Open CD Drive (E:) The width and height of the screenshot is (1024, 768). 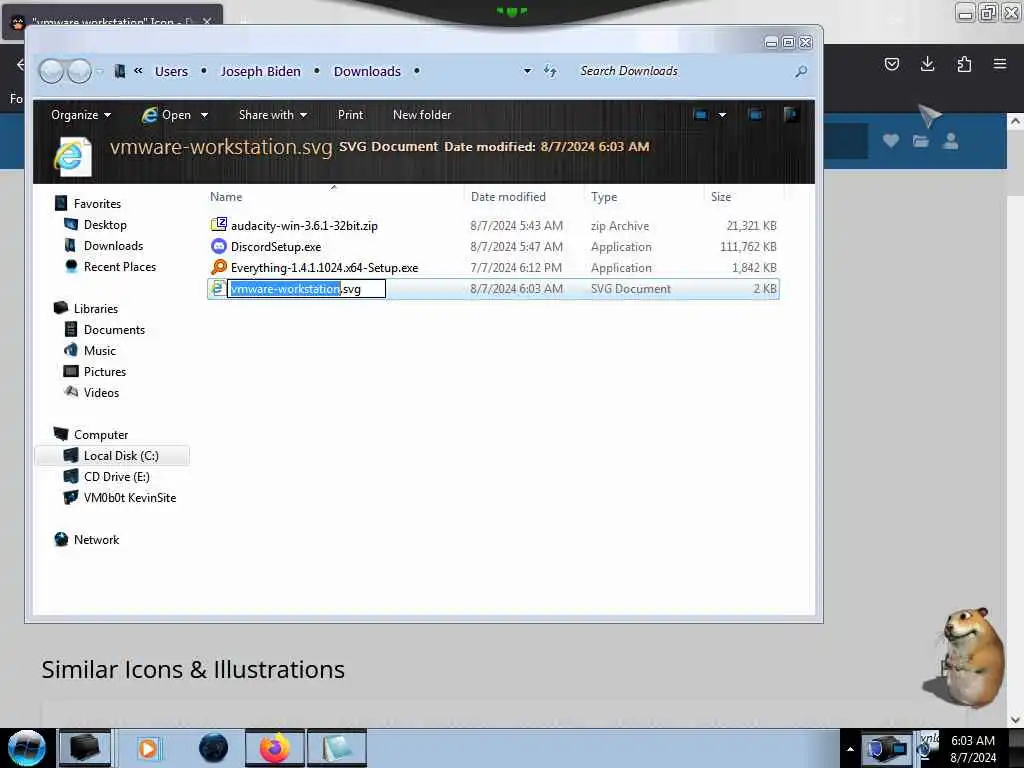pyautogui.click(x=116, y=477)
